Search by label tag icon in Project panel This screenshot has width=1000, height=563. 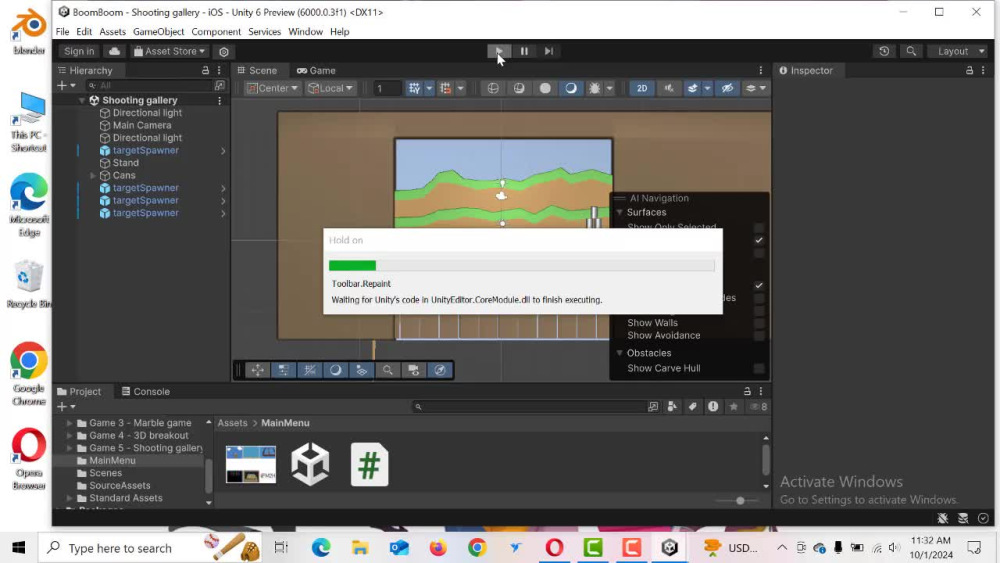pos(693,407)
